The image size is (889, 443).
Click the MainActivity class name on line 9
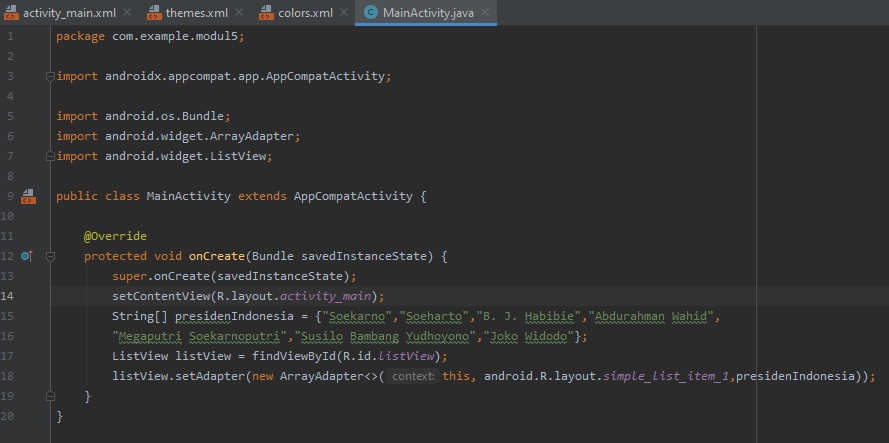click(189, 197)
